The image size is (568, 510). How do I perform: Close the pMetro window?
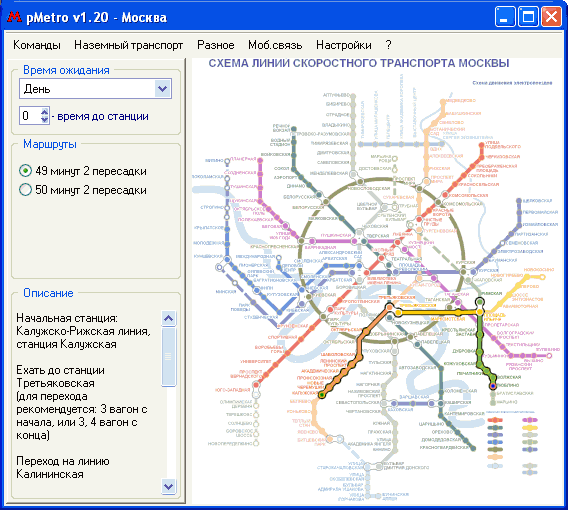tap(551, 17)
